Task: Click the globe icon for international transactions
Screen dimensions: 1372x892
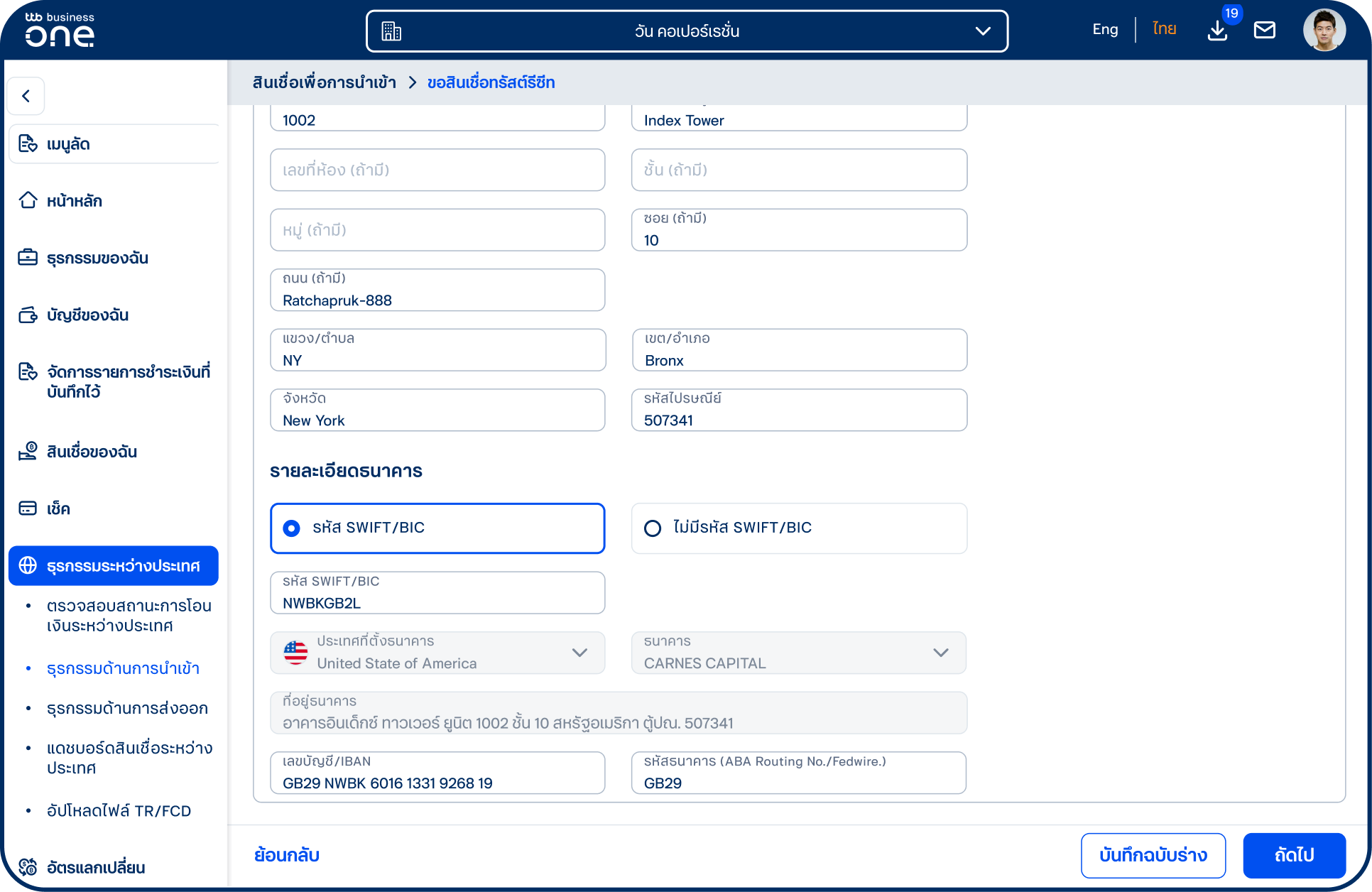Action: [x=28, y=565]
